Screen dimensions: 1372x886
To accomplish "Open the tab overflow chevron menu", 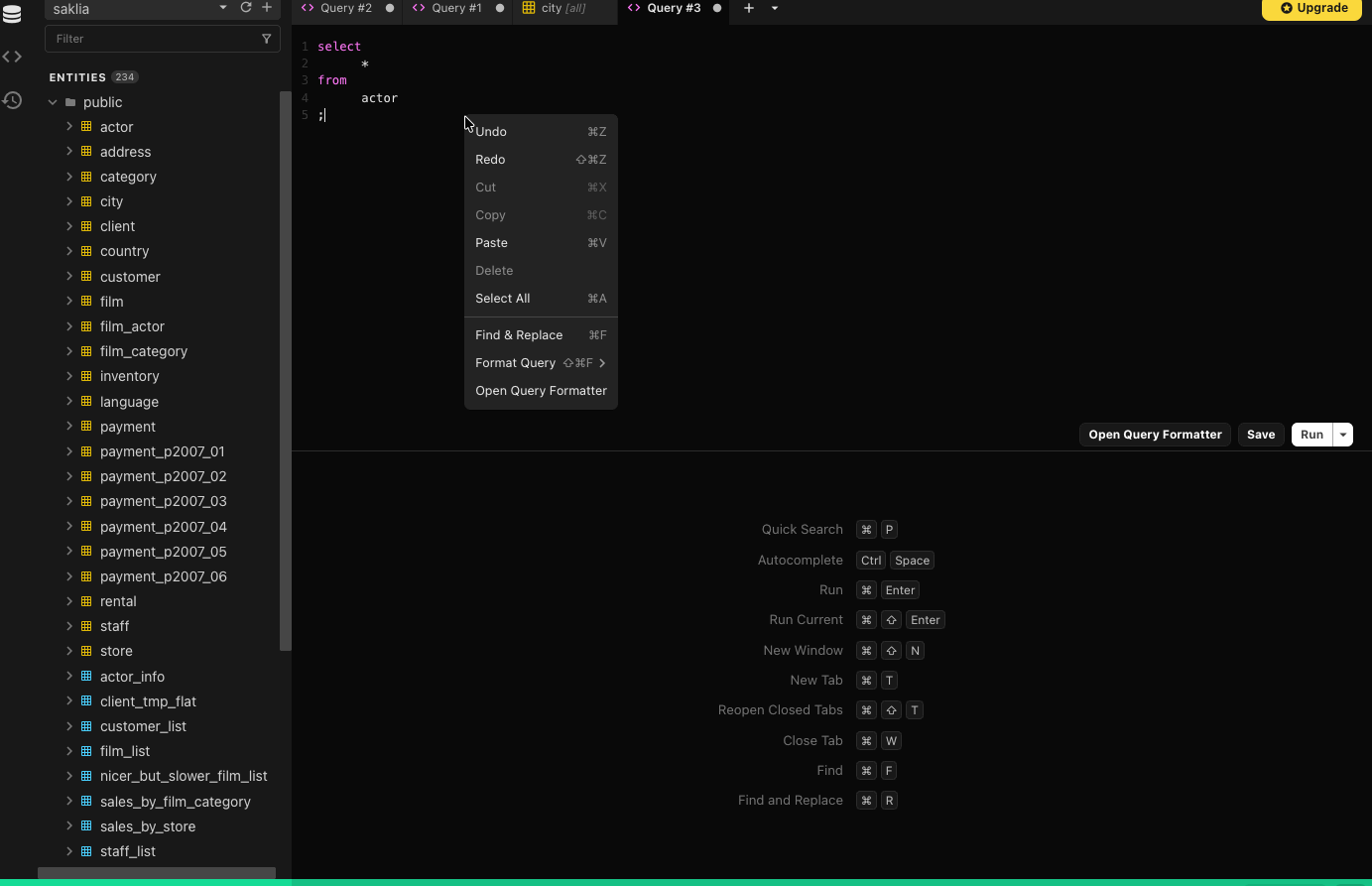I will click(774, 8).
